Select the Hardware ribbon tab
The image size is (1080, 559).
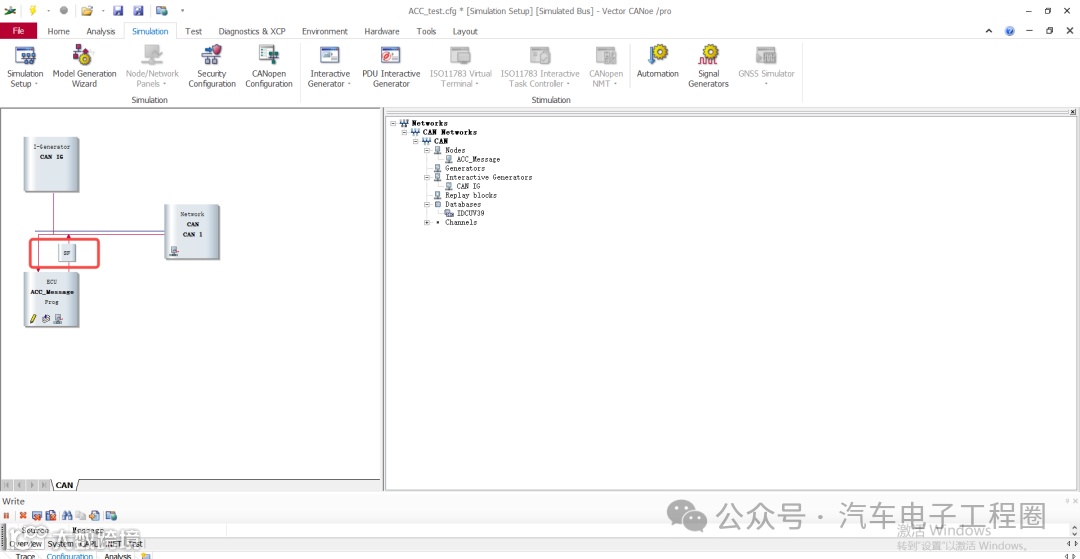(x=382, y=31)
